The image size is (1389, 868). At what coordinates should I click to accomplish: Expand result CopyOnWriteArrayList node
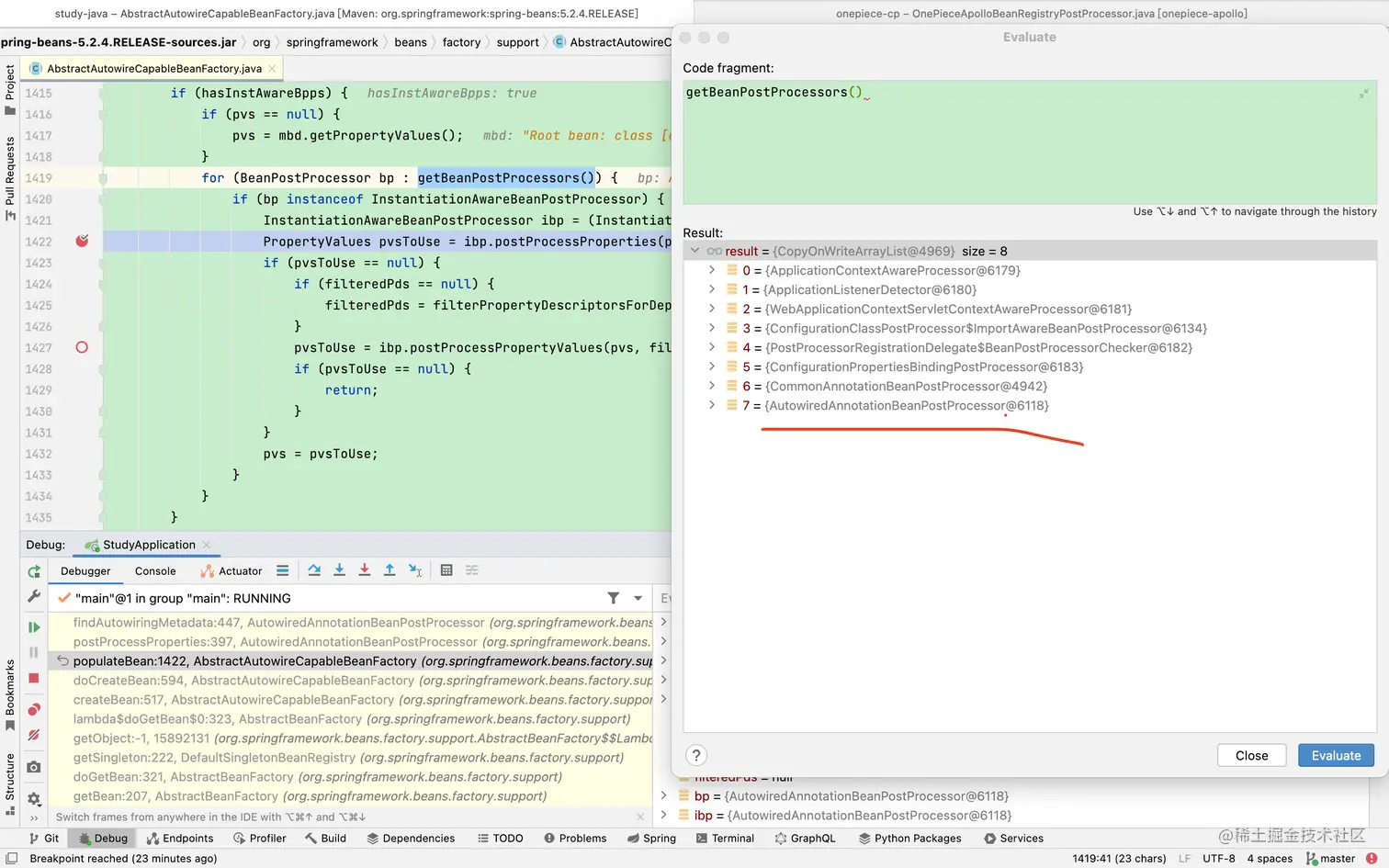pos(695,251)
